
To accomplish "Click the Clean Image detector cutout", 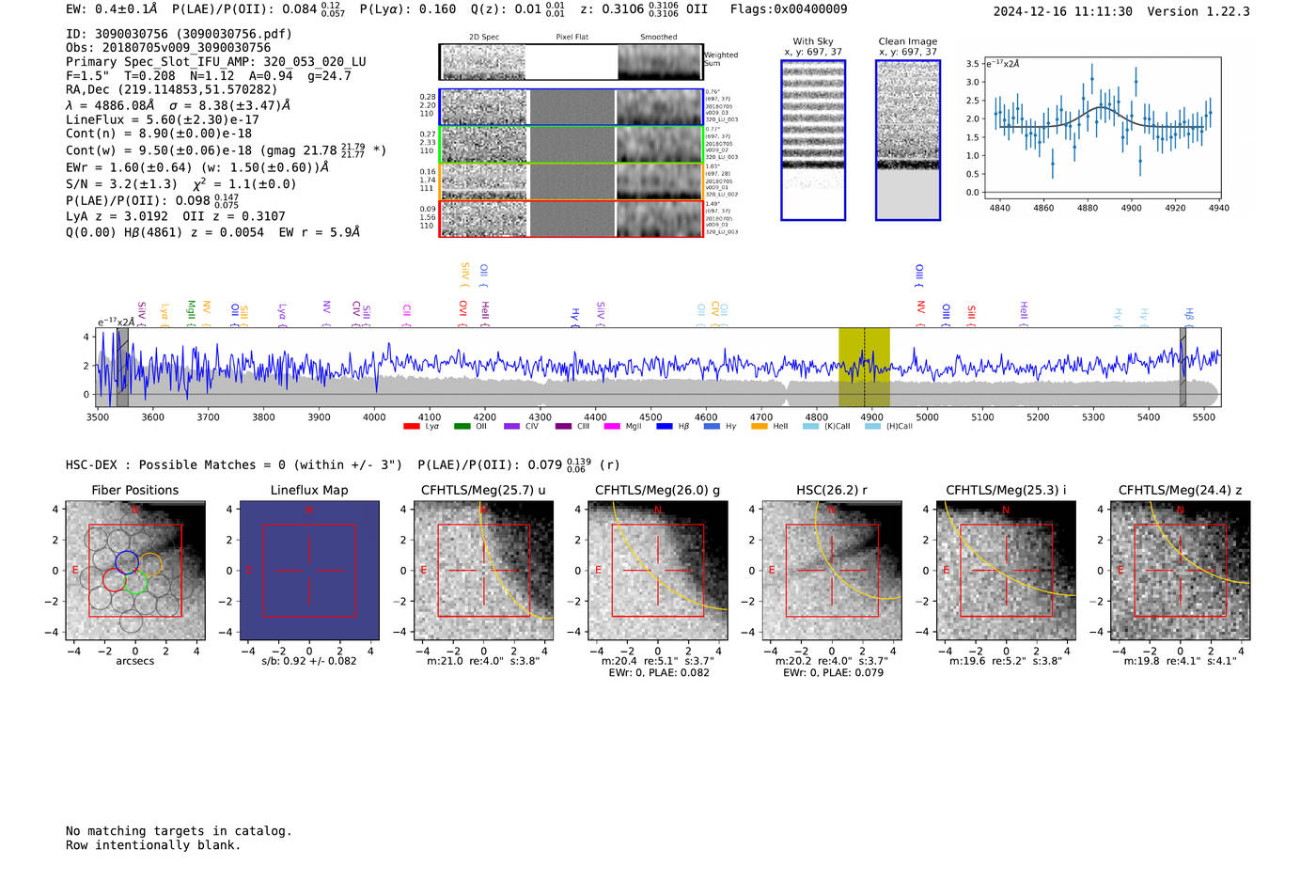I will (908, 140).
